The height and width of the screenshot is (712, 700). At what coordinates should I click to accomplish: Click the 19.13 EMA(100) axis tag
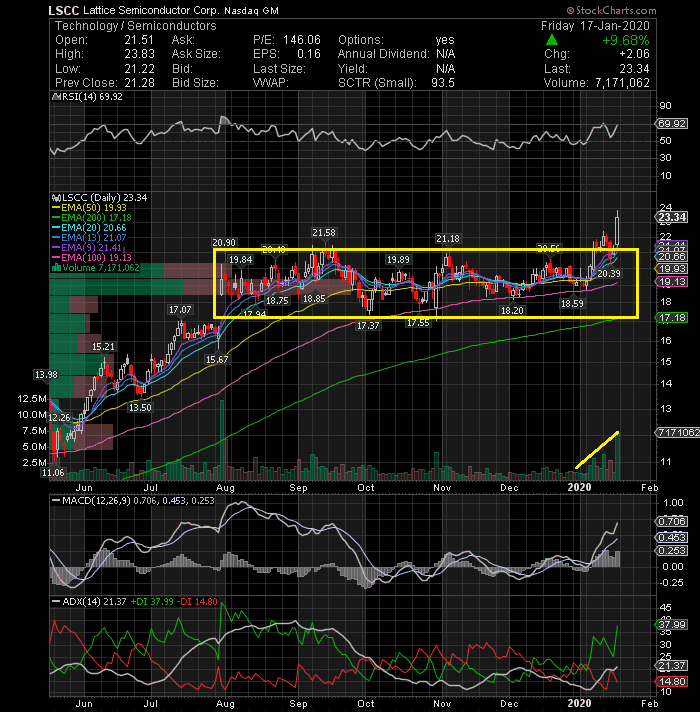pyautogui.click(x=671, y=282)
